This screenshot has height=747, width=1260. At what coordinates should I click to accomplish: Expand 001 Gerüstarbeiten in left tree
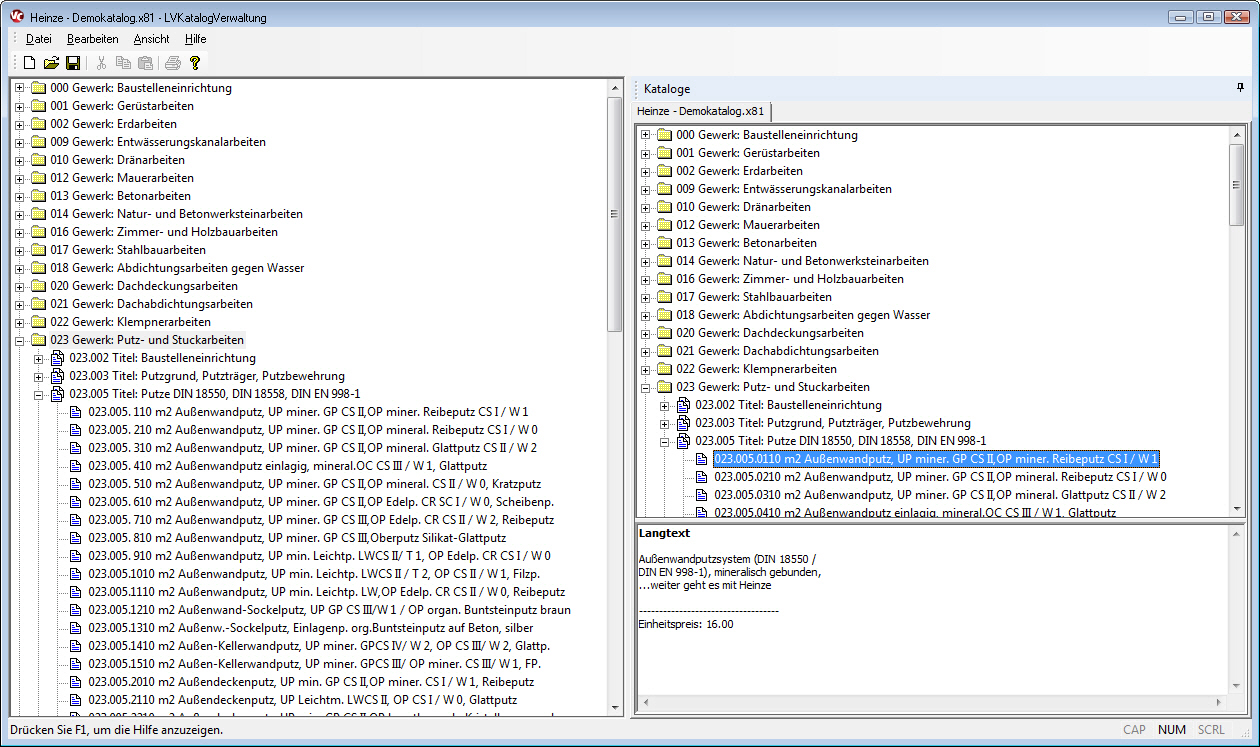click(x=19, y=106)
